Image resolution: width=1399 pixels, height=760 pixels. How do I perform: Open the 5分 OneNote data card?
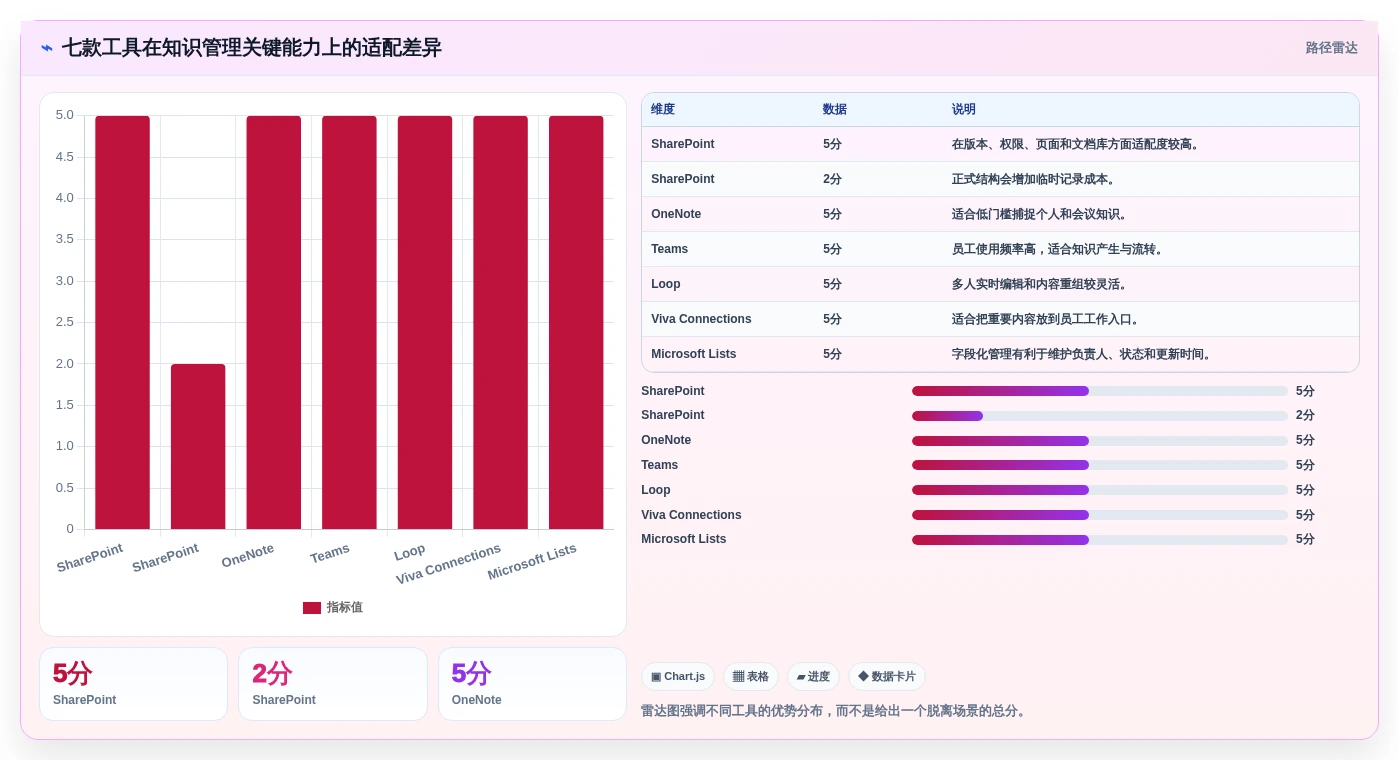[532, 684]
